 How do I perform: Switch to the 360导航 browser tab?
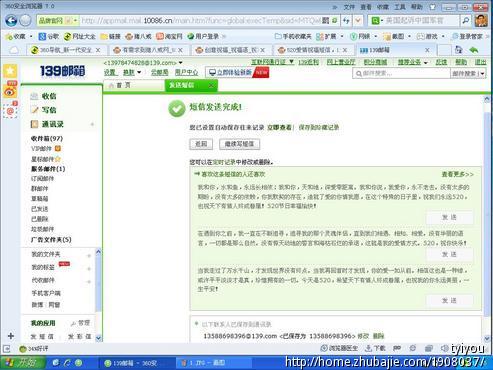pos(65,50)
